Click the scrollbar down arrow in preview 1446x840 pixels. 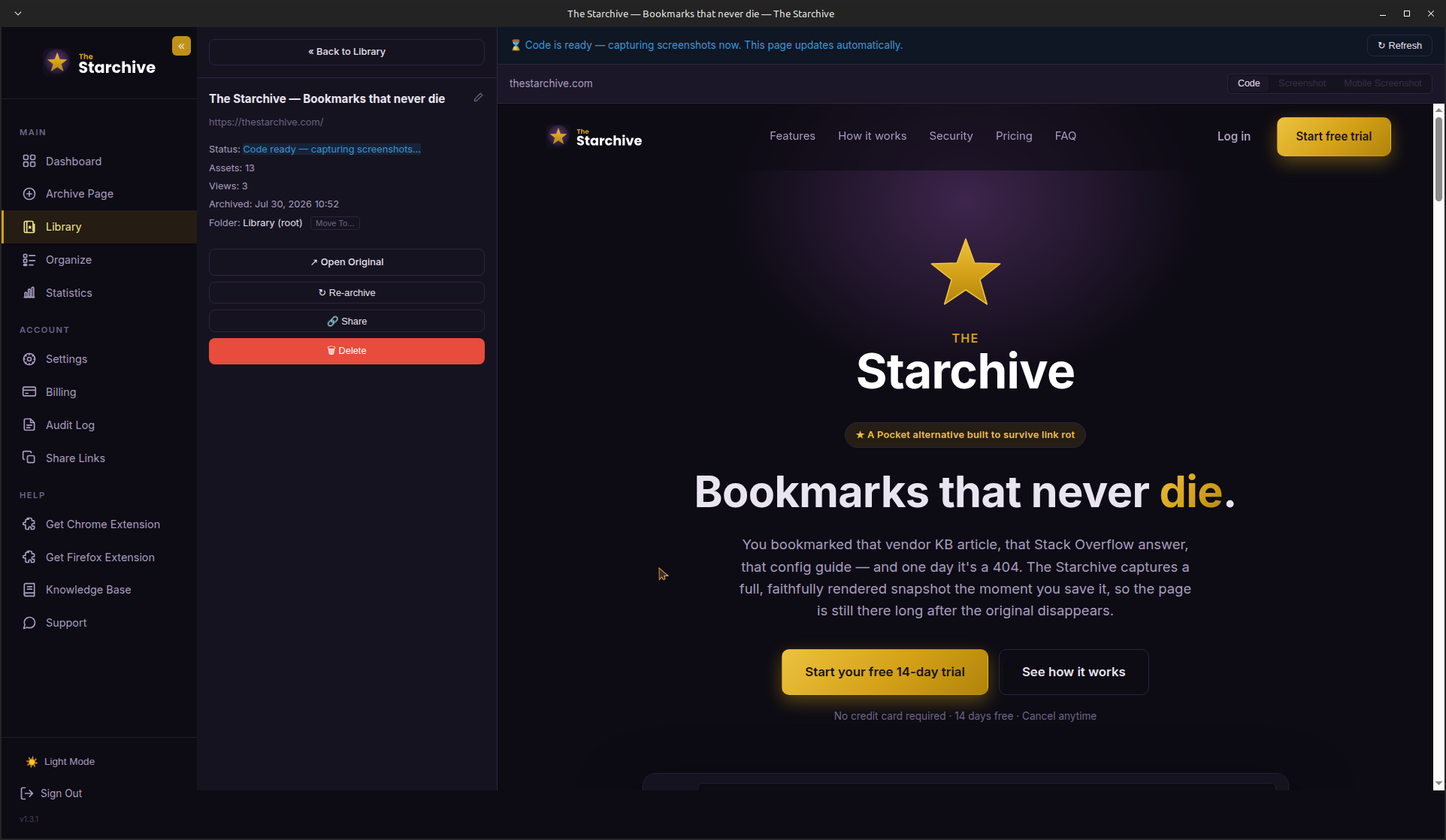[x=1438, y=784]
